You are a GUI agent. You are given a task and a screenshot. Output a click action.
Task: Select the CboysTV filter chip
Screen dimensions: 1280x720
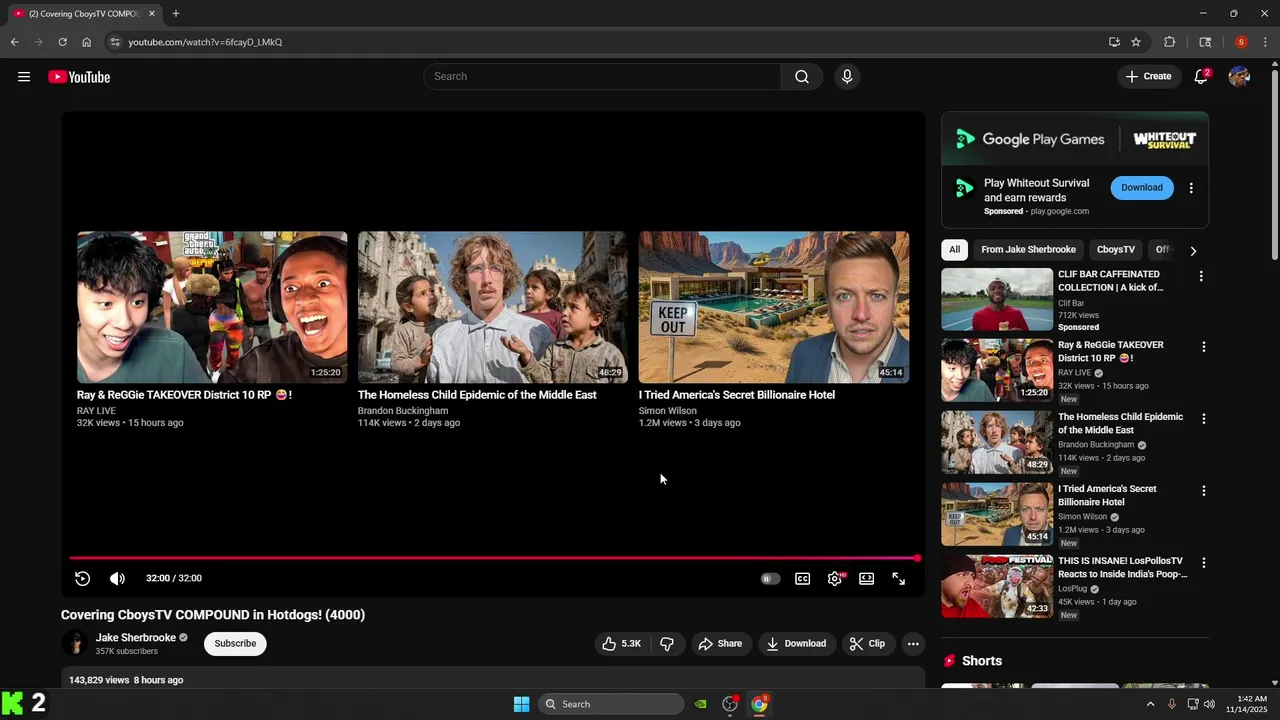tap(1116, 250)
